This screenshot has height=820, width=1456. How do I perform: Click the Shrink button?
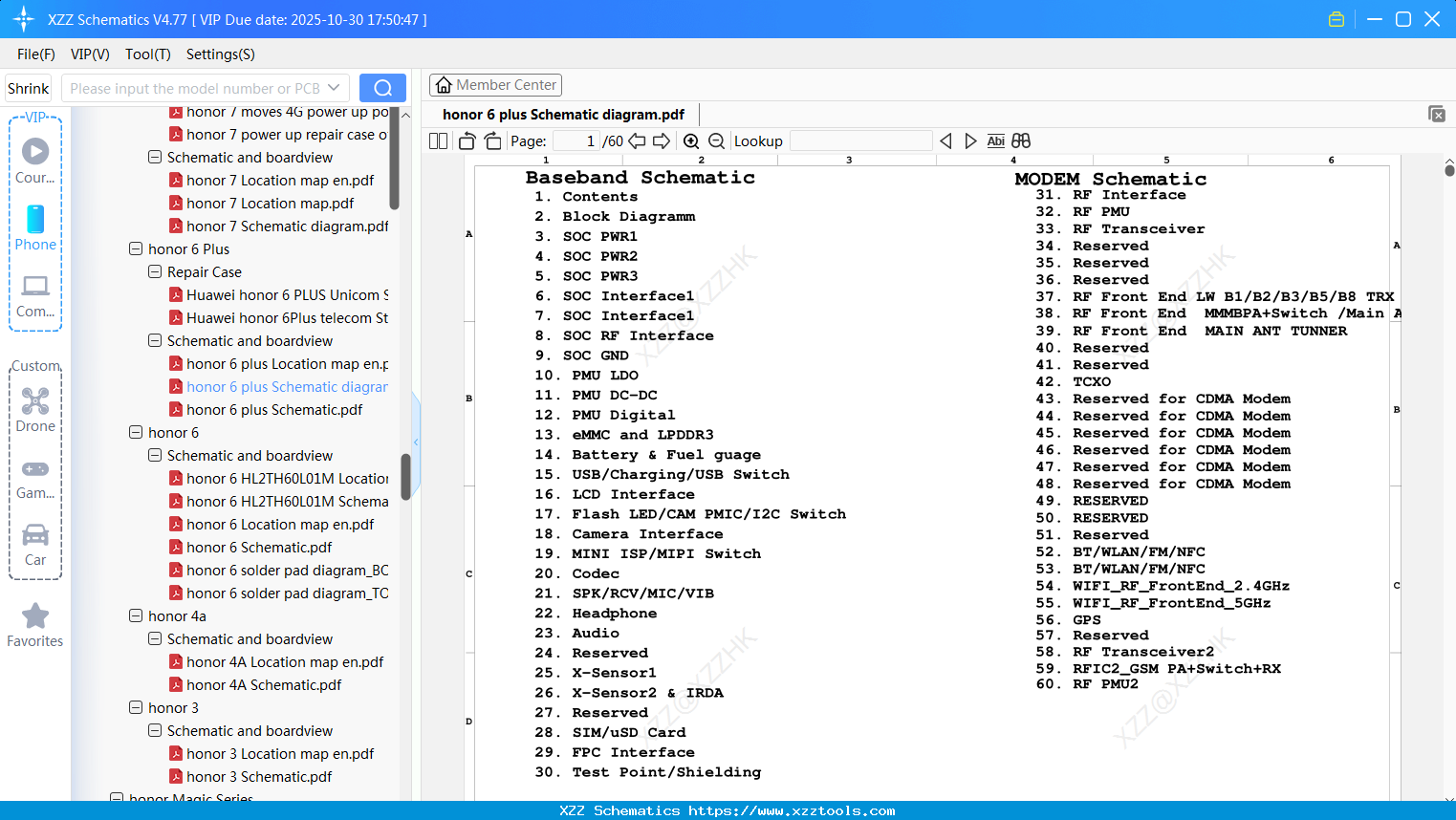click(29, 88)
